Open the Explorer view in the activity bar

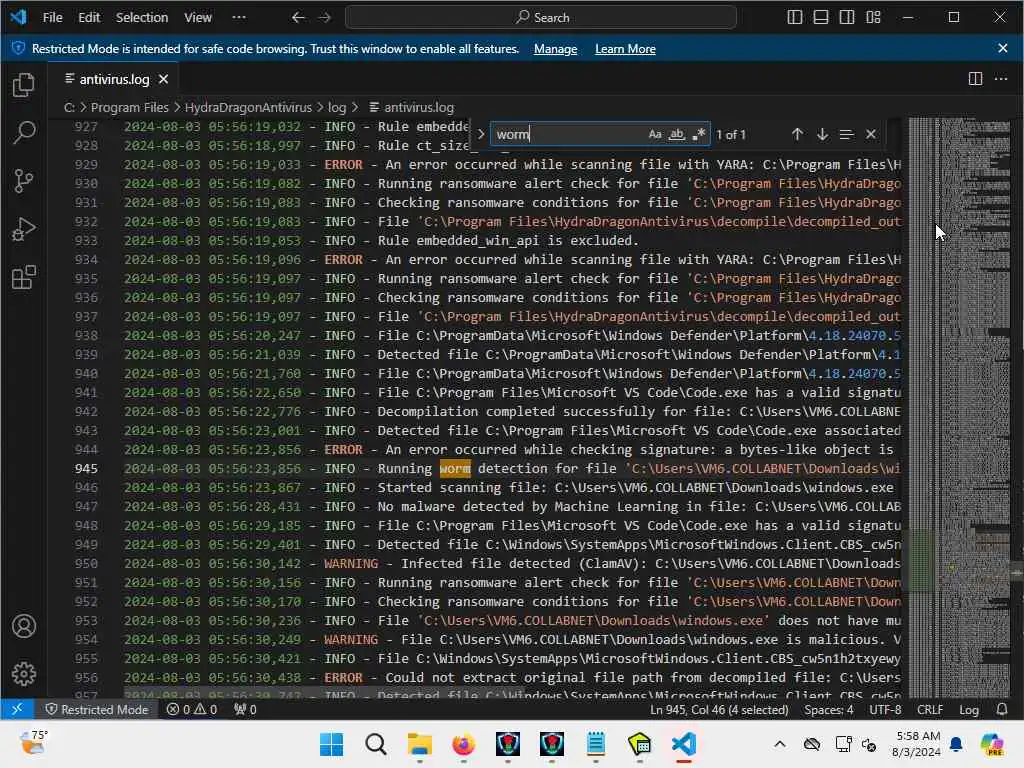coord(24,85)
